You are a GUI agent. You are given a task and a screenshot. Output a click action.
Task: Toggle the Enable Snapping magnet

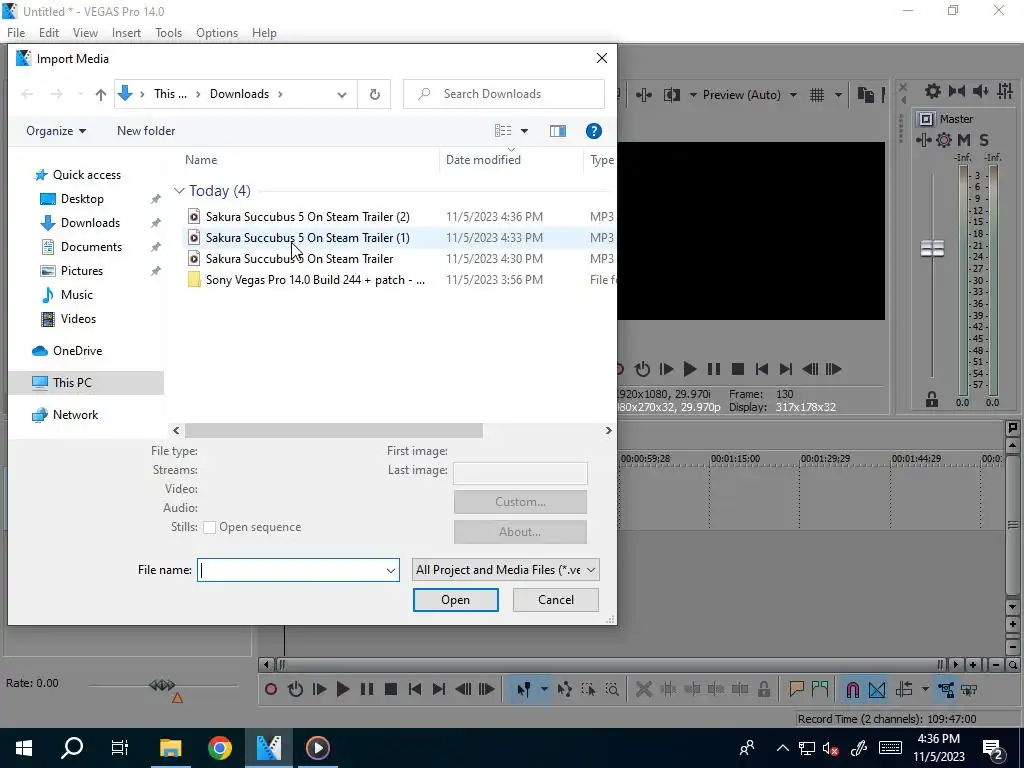852,690
